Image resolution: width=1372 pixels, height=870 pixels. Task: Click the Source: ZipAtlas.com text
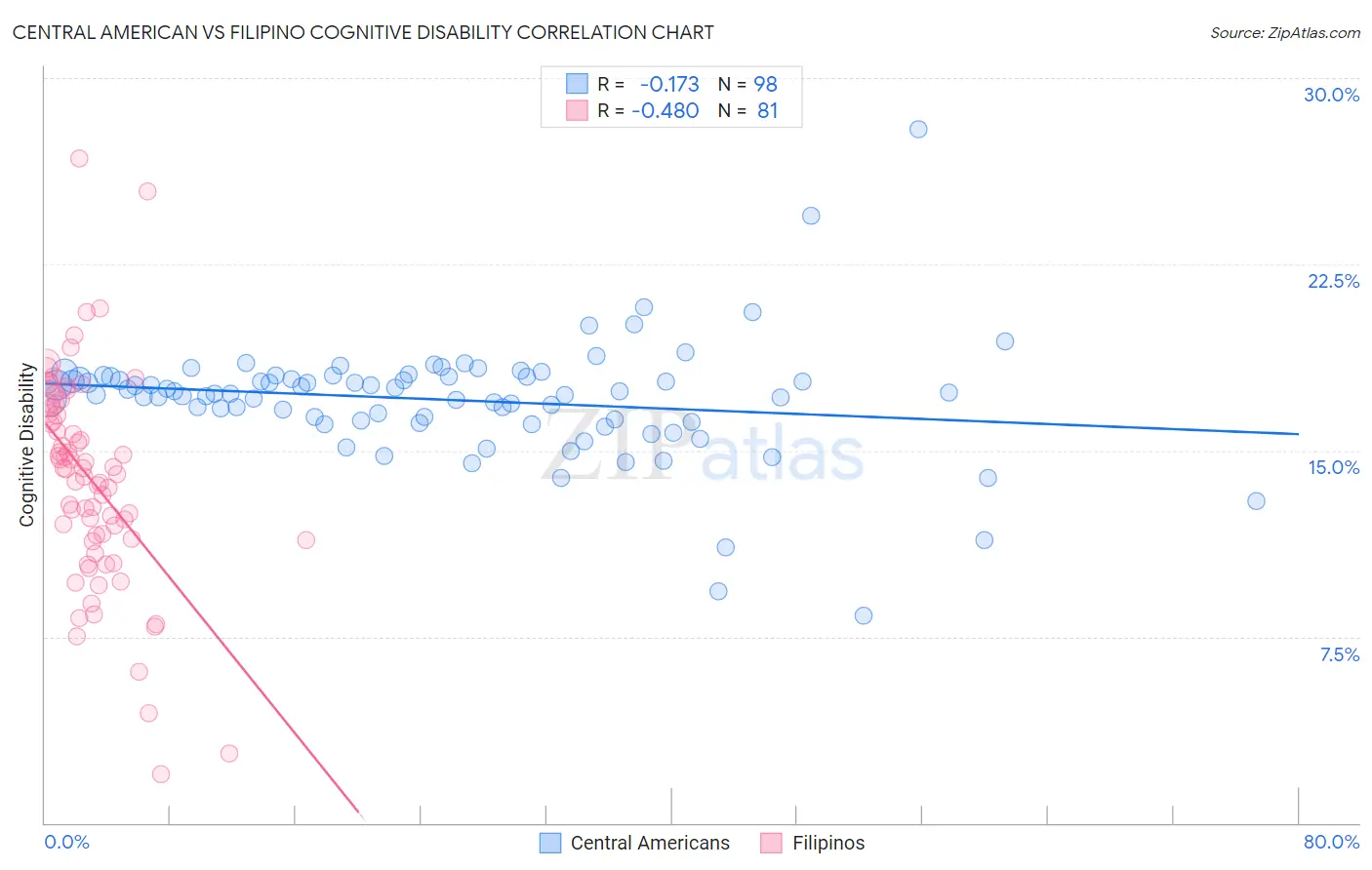pyautogui.click(x=1285, y=32)
